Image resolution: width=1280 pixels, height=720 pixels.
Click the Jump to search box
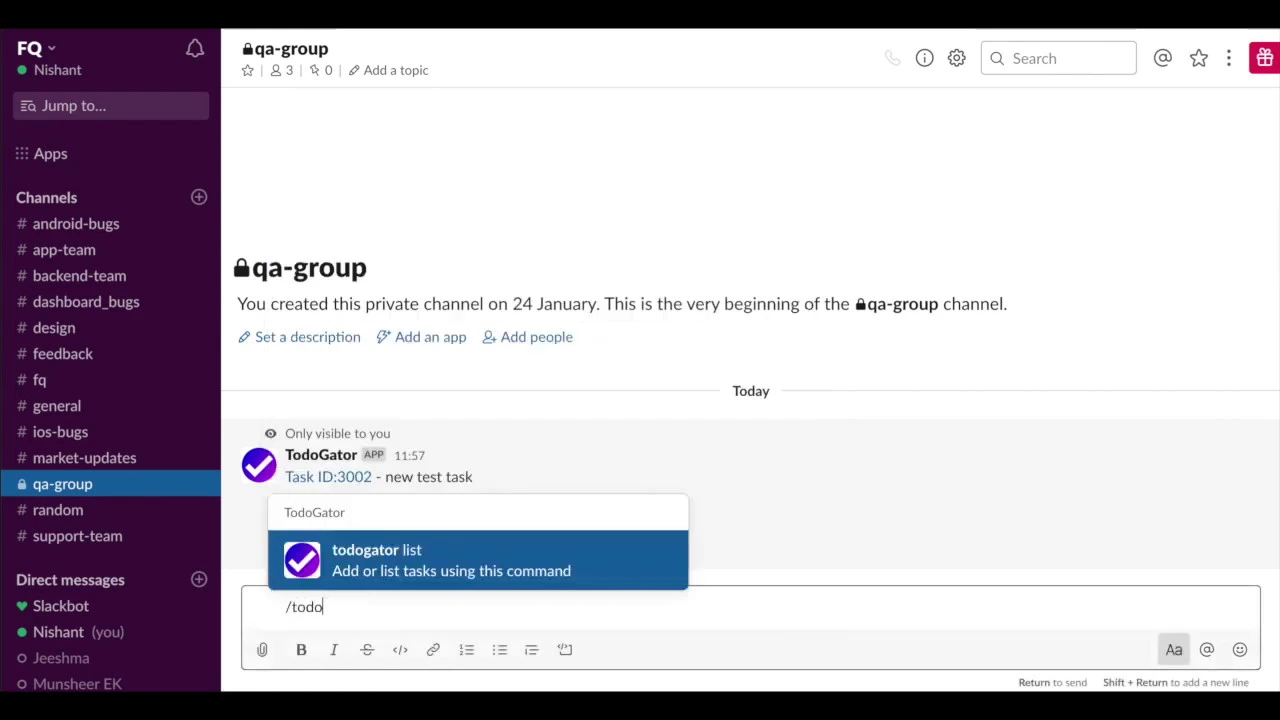(111, 106)
